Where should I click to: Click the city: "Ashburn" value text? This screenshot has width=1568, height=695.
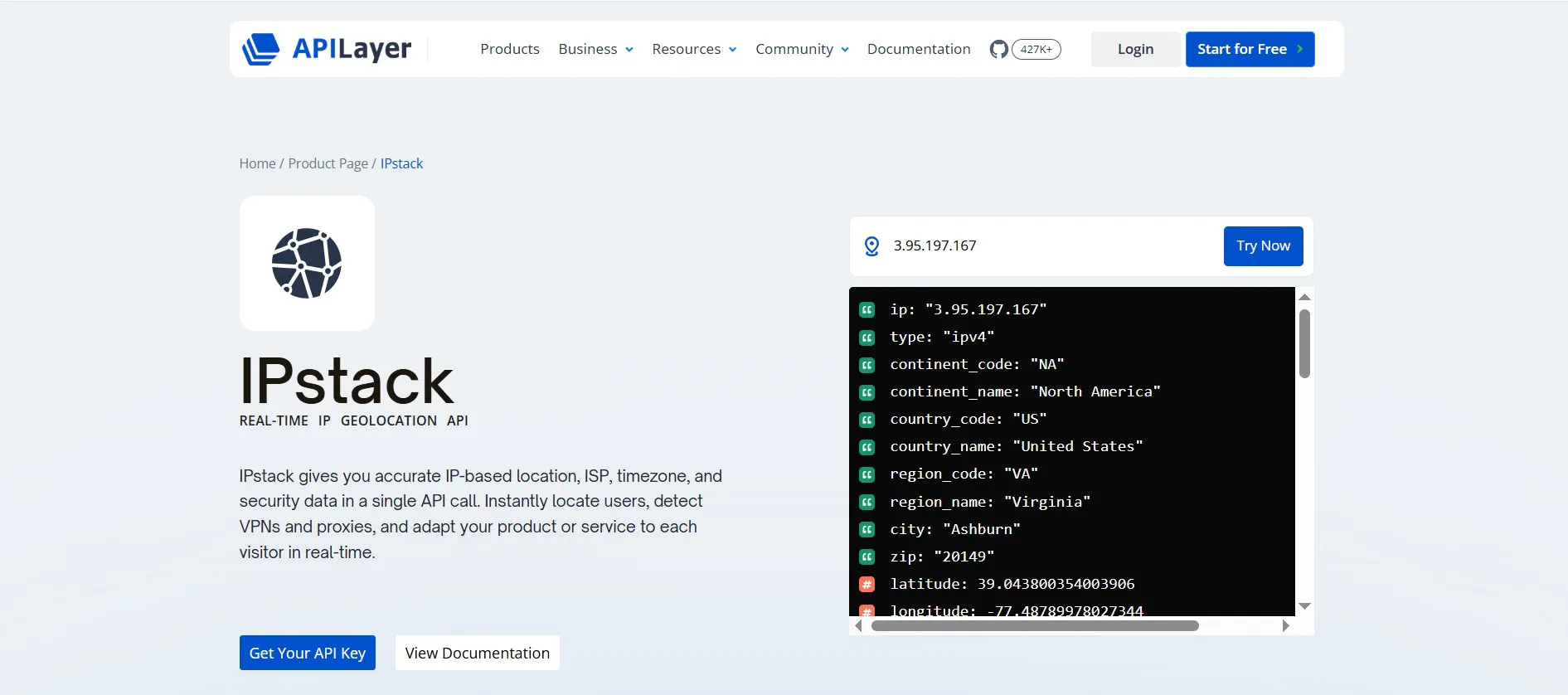click(x=955, y=529)
